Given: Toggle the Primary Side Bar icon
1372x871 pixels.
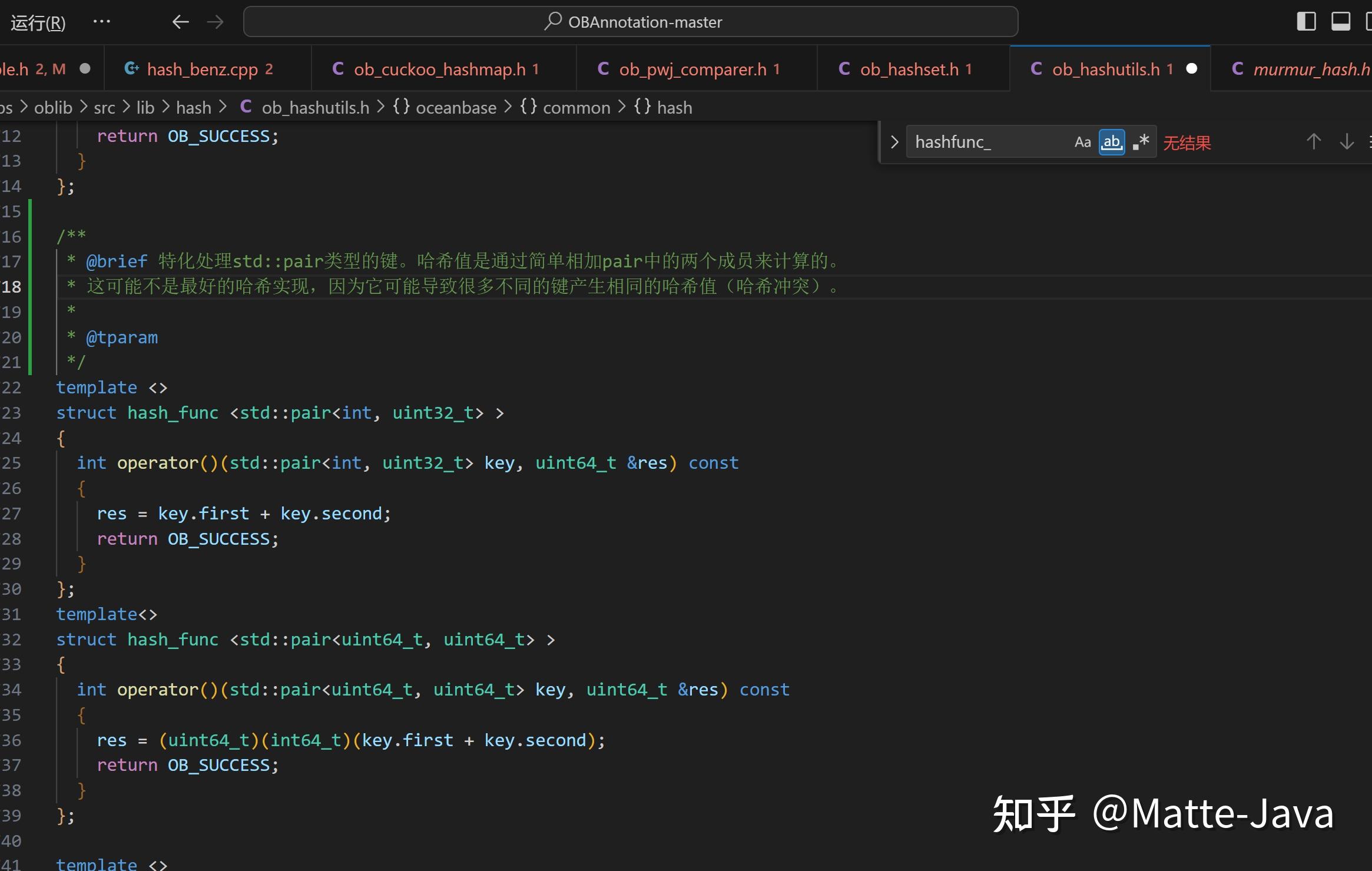Looking at the screenshot, I should (x=1306, y=21).
